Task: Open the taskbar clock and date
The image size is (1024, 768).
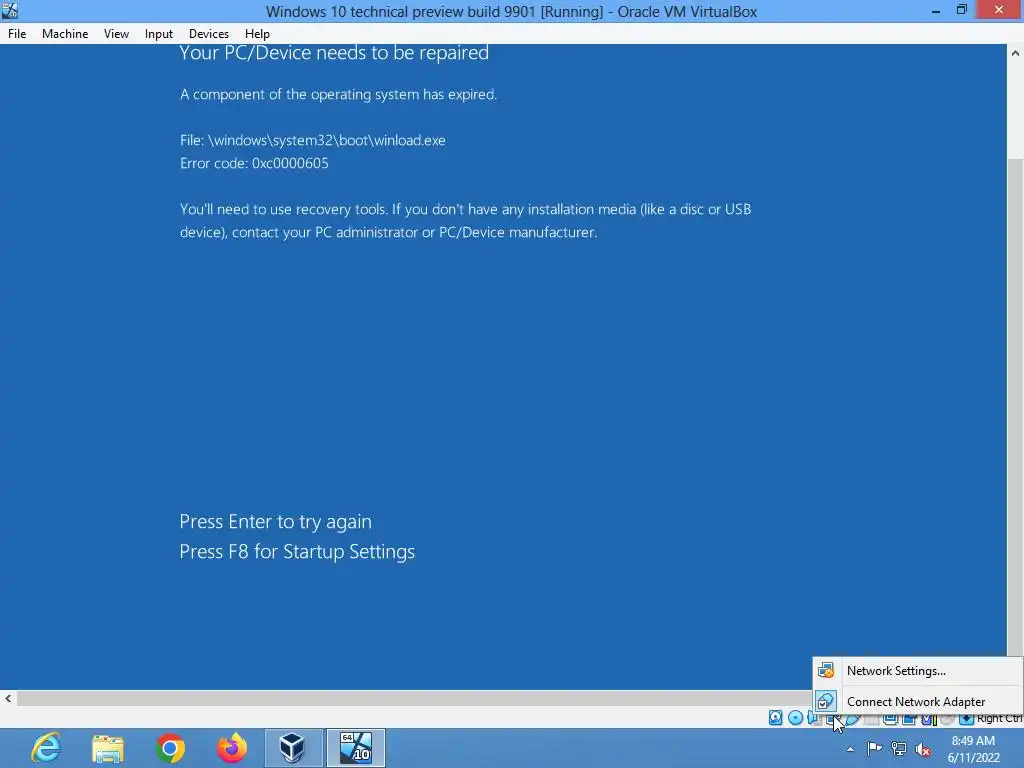Action: point(973,749)
